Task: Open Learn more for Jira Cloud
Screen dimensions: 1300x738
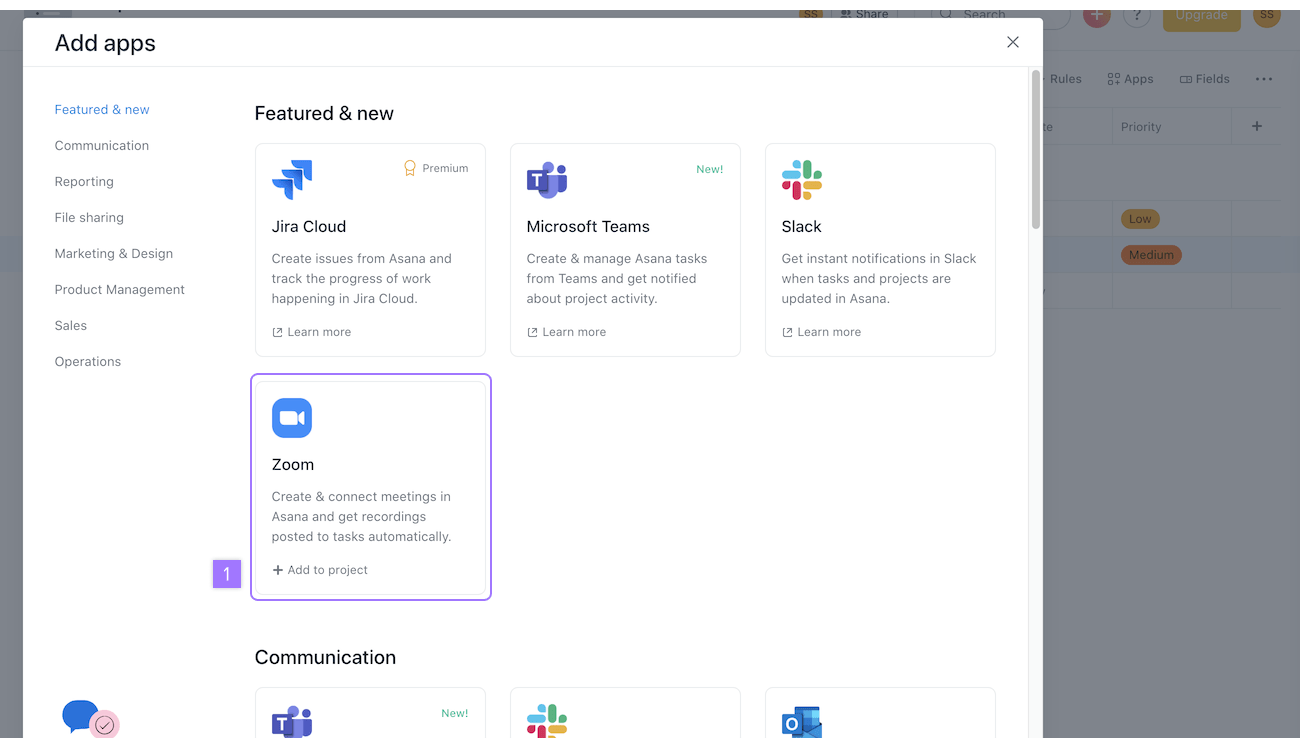Action: point(311,331)
